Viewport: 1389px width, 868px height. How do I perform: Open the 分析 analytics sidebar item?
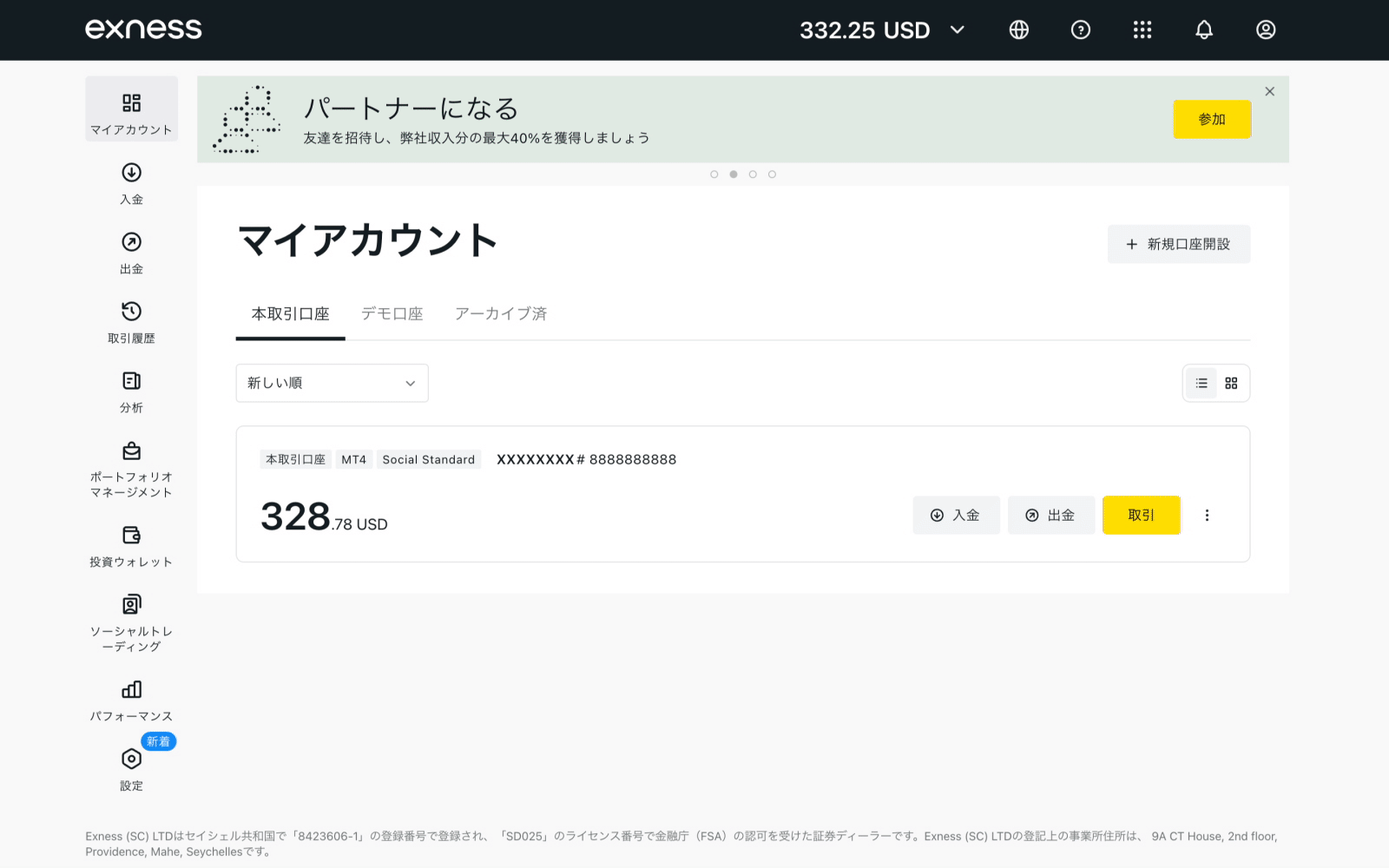pos(131,392)
